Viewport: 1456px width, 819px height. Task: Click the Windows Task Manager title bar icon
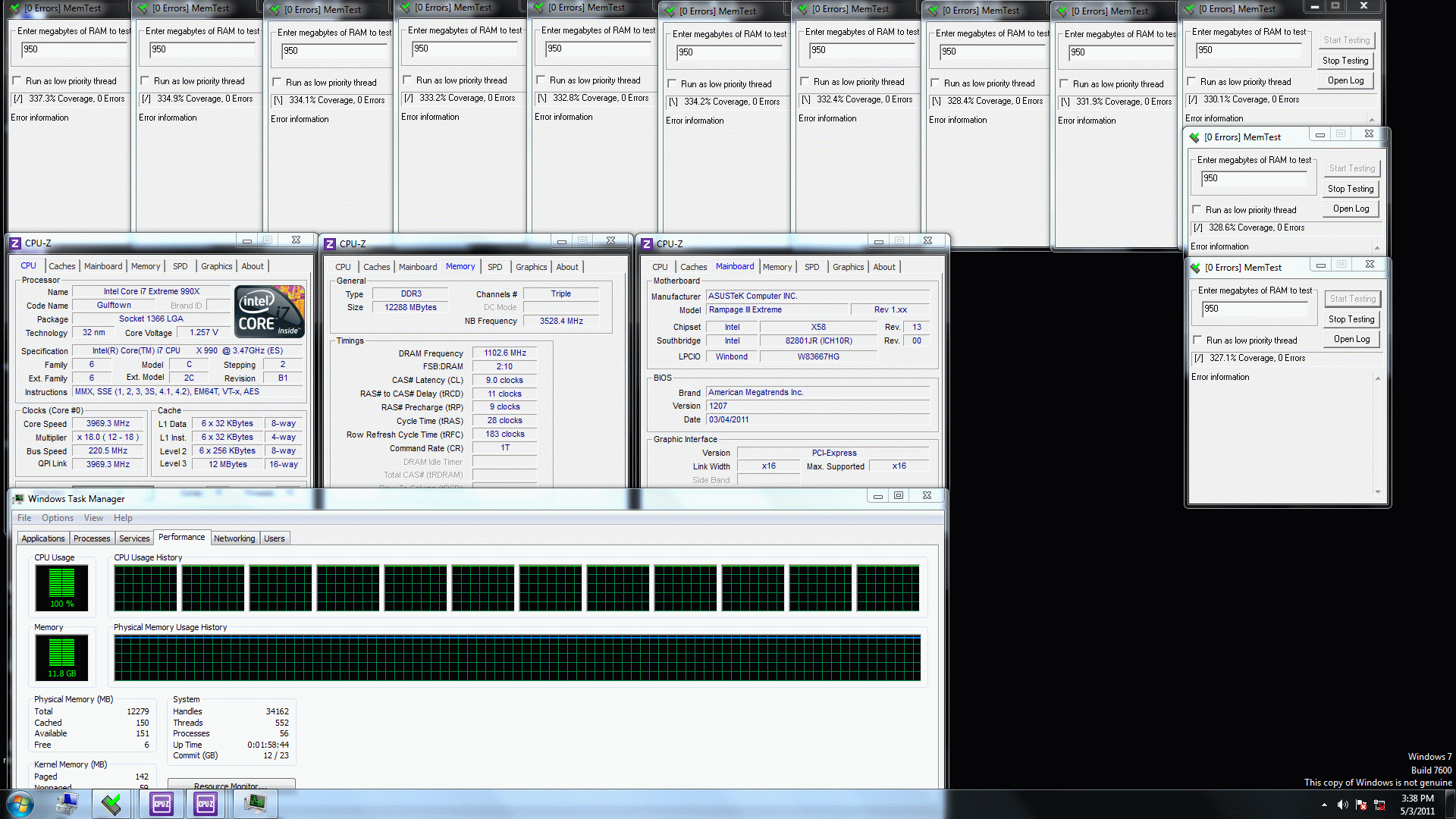(18, 499)
